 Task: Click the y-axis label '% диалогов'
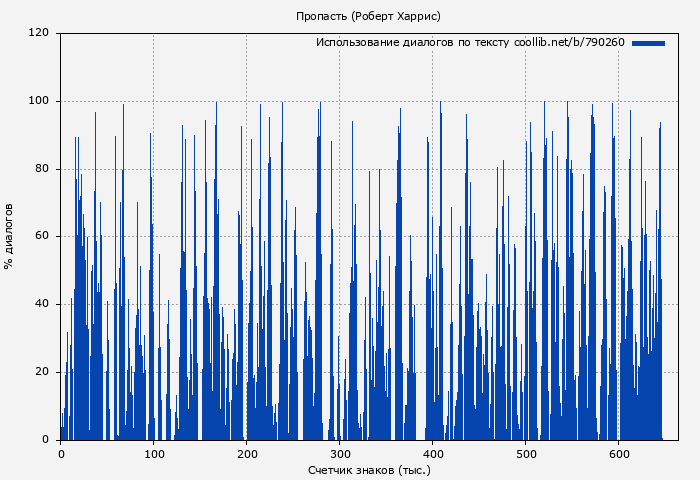coord(10,236)
